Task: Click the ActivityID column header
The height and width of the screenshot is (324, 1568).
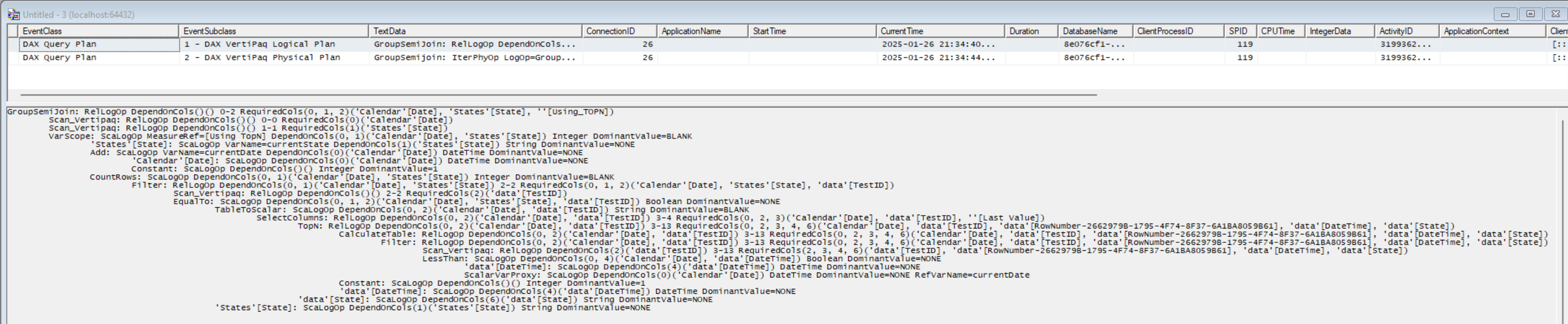Action: 1406,31
